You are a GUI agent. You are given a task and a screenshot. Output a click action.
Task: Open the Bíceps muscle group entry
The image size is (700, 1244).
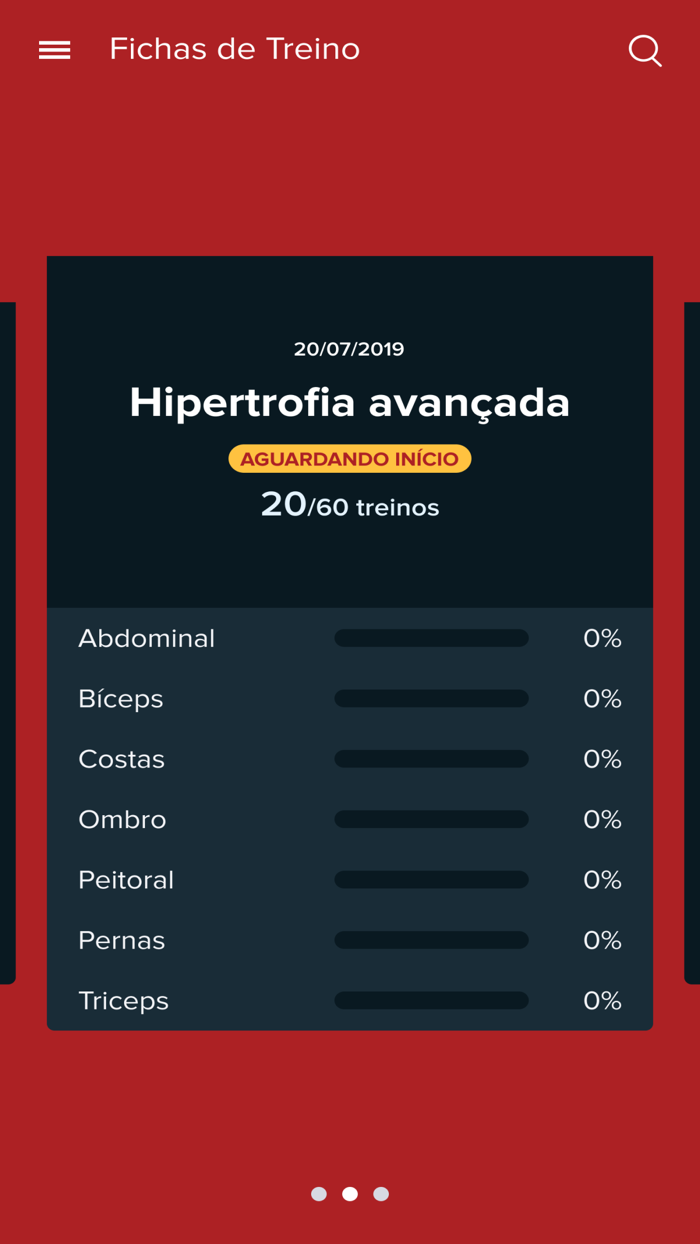(120, 698)
